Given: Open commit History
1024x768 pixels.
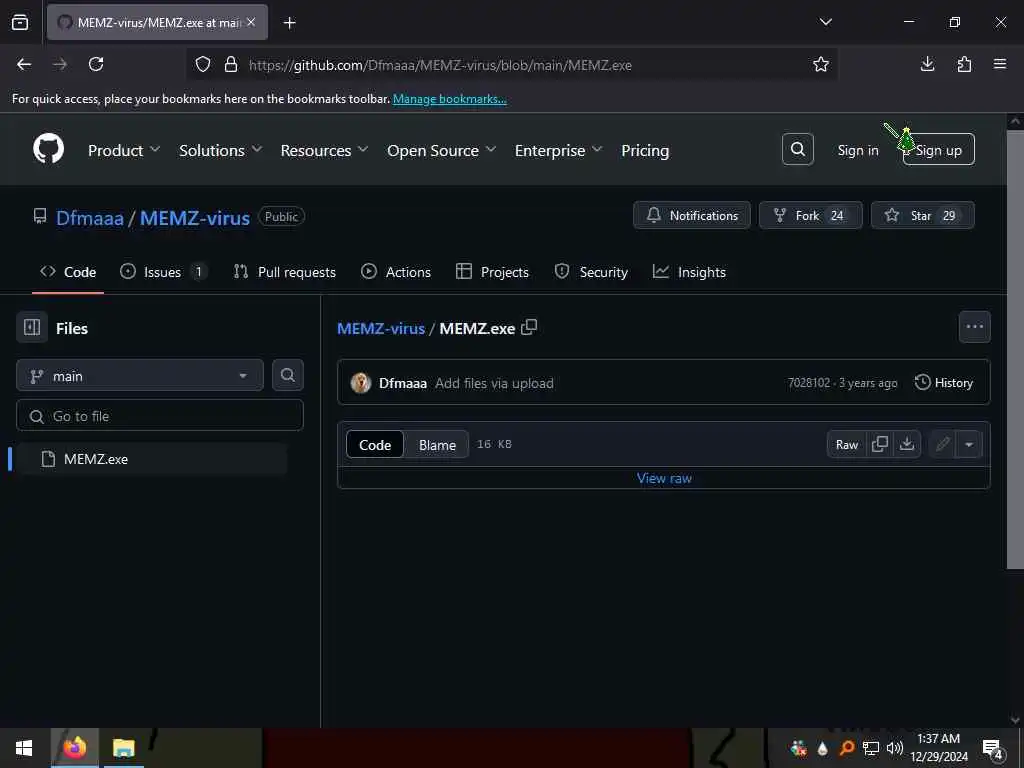Looking at the screenshot, I should pos(944,383).
